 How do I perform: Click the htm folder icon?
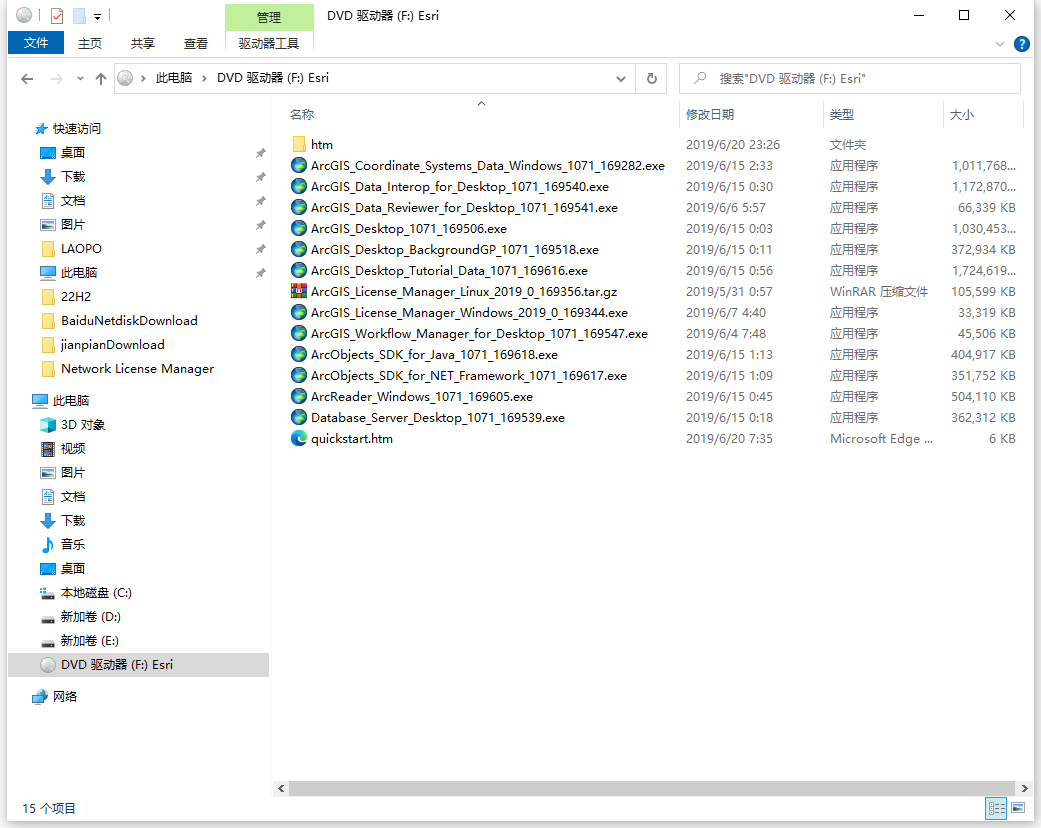click(x=299, y=144)
